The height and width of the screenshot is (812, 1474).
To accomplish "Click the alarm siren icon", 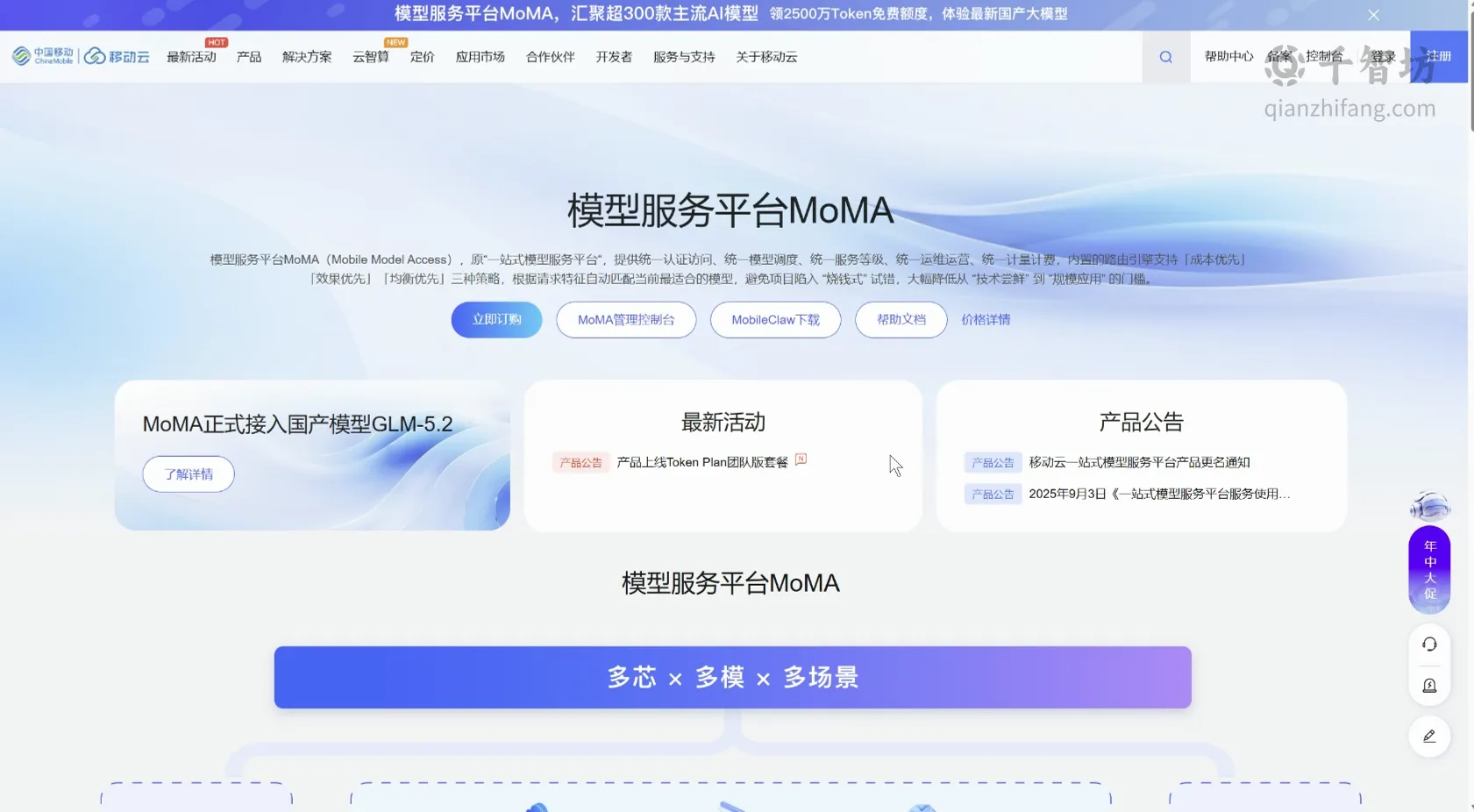I will pyautogui.click(x=1429, y=686).
